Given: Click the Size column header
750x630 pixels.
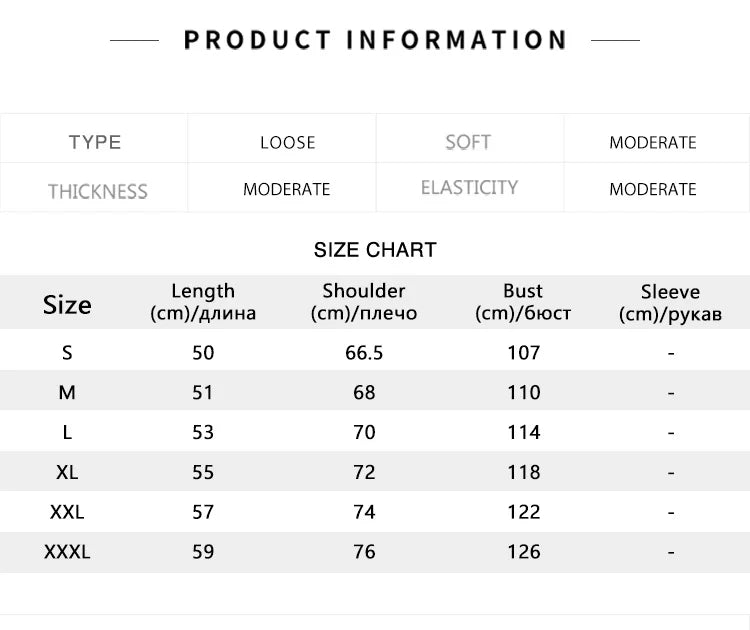Looking at the screenshot, I should [x=67, y=305].
